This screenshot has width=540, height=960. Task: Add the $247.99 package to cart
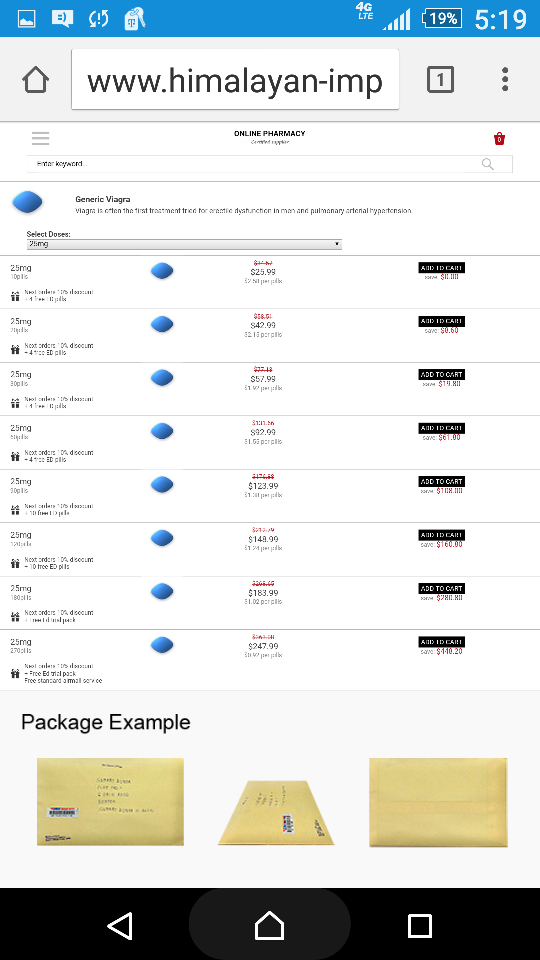[x=441, y=642]
